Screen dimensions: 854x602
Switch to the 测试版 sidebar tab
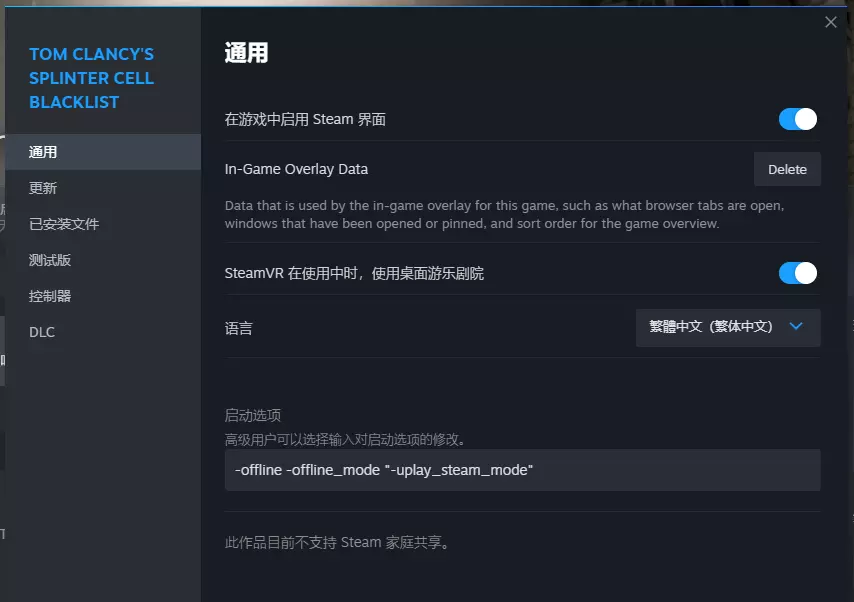[103, 260]
